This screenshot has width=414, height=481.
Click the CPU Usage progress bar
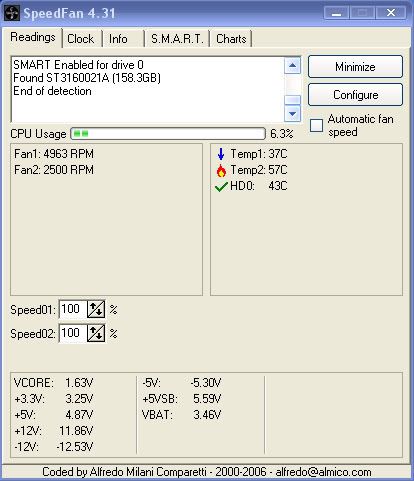point(168,134)
